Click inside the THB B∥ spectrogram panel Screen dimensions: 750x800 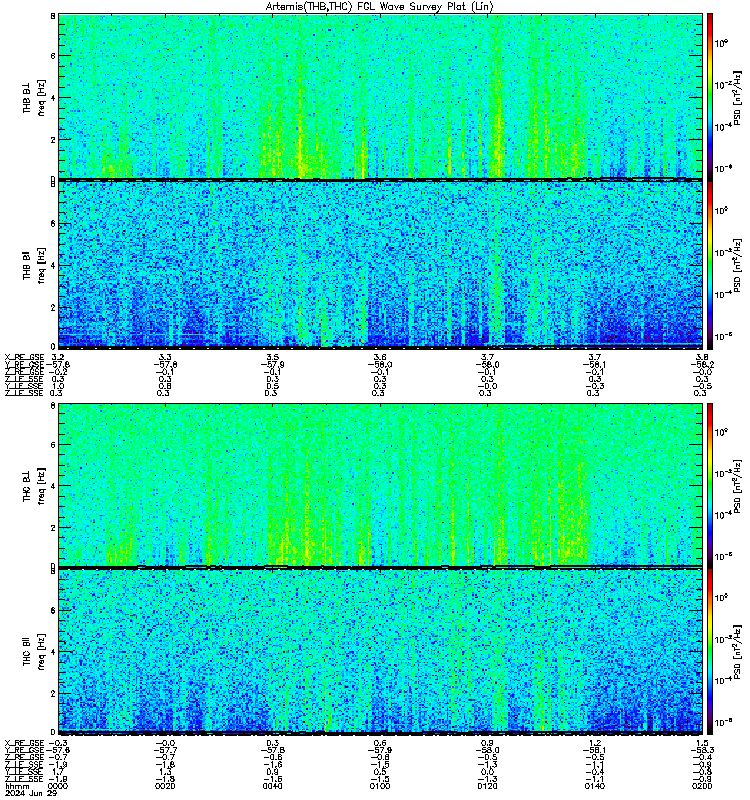point(380,265)
